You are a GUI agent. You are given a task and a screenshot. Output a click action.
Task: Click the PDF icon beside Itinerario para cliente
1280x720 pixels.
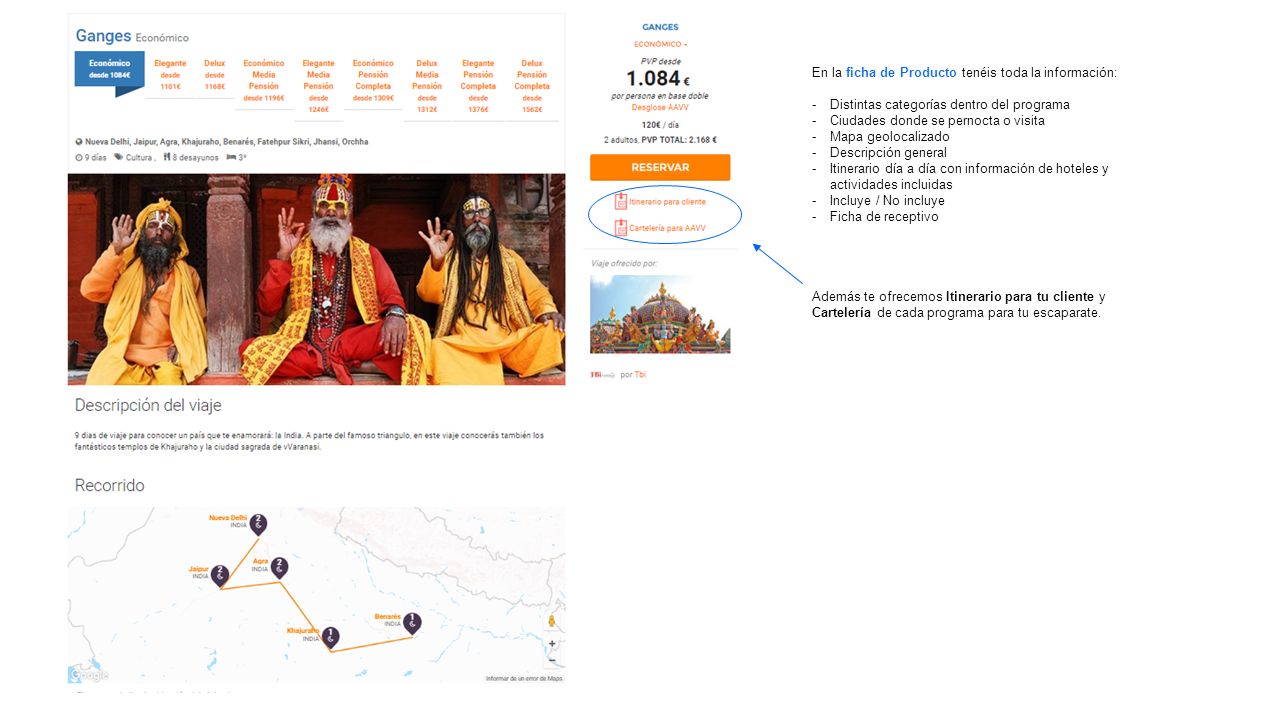(621, 201)
